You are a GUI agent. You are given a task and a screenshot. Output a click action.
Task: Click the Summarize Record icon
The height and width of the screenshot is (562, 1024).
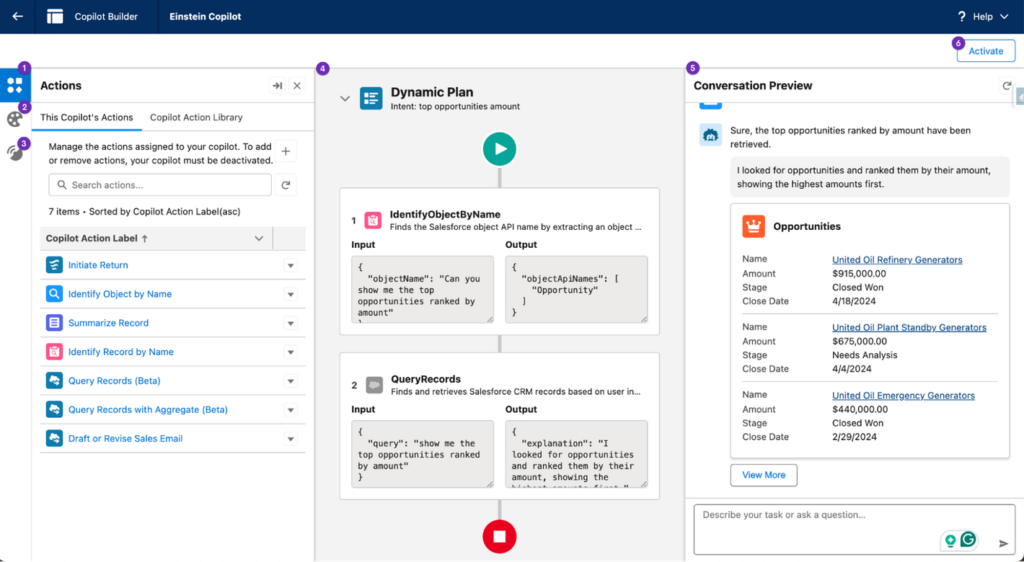pyautogui.click(x=54, y=322)
